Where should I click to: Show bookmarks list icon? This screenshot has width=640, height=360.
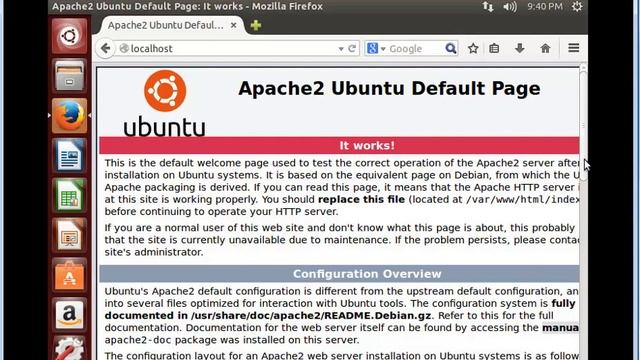(494, 49)
